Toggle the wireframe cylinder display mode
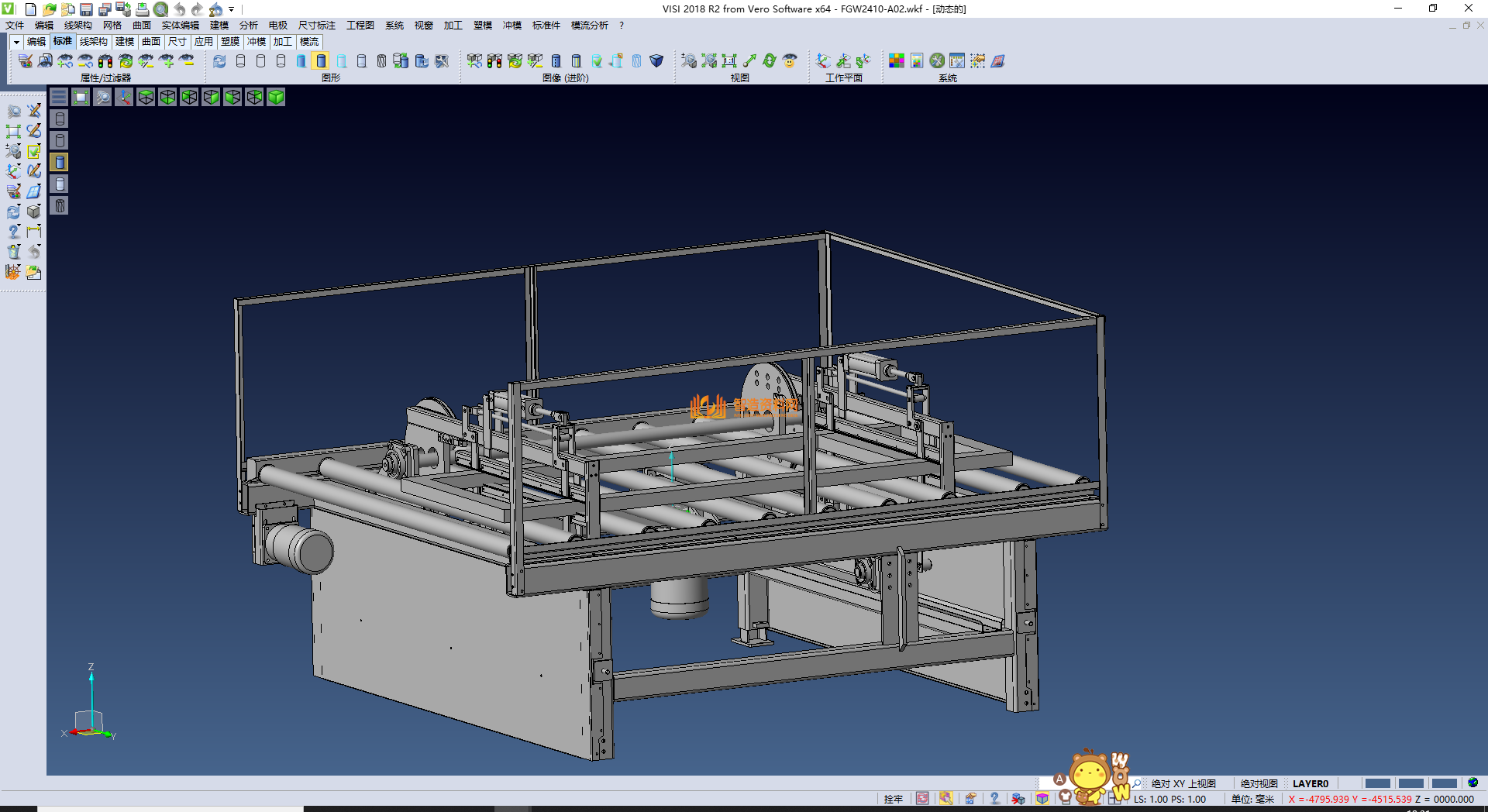Image resolution: width=1488 pixels, height=812 pixels. click(240, 61)
